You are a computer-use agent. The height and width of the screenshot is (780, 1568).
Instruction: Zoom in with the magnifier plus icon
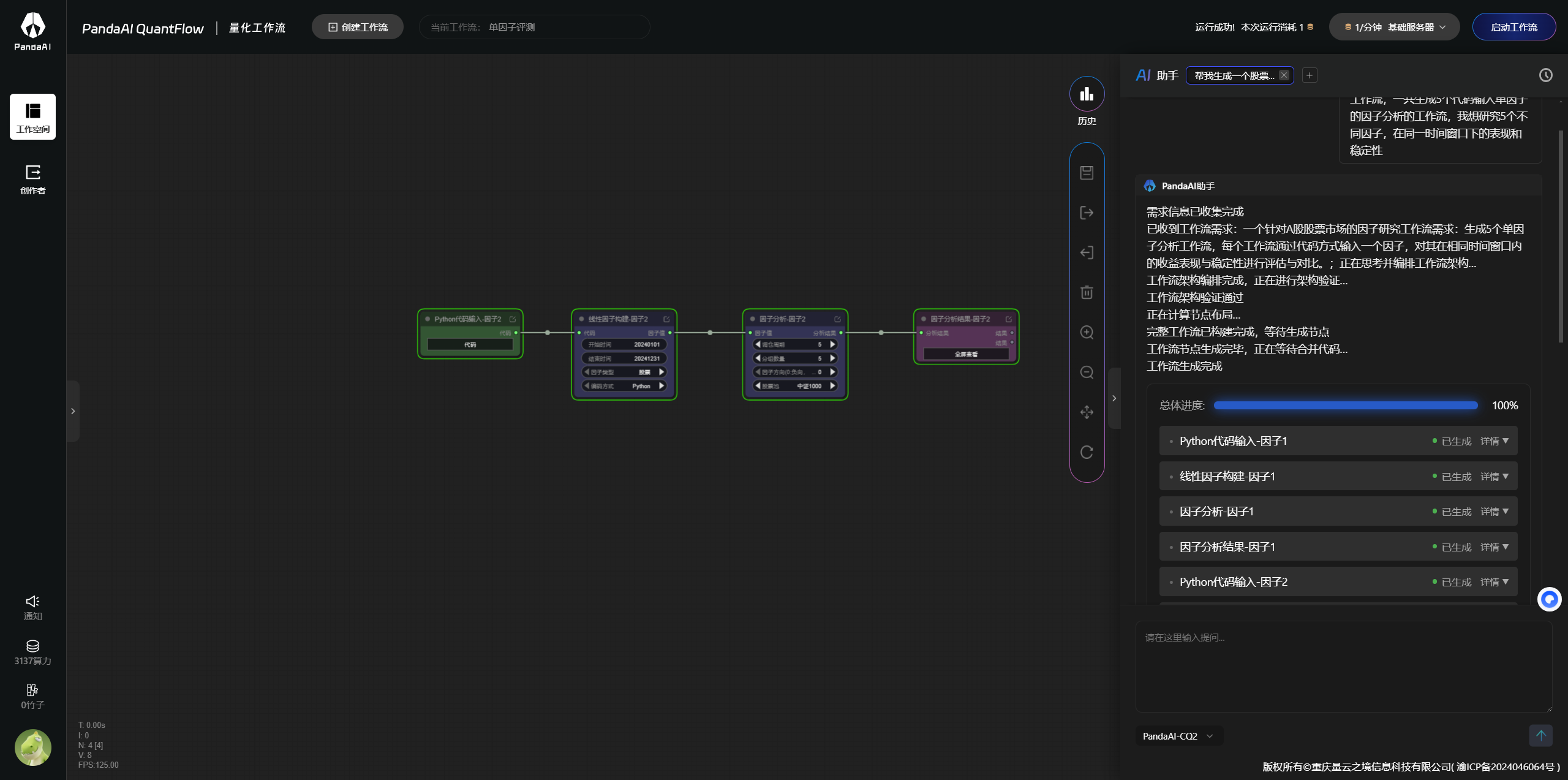pyautogui.click(x=1087, y=332)
